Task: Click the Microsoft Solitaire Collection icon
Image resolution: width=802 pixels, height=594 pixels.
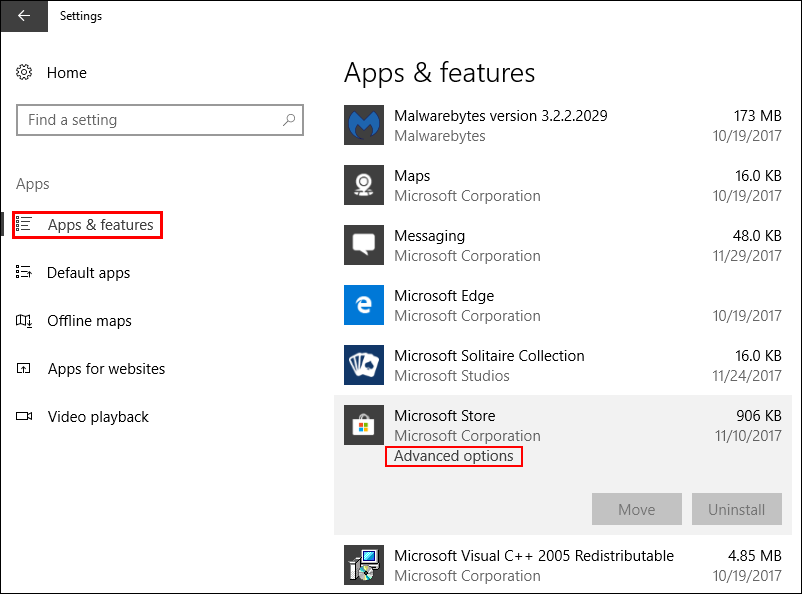Action: pyautogui.click(x=364, y=365)
